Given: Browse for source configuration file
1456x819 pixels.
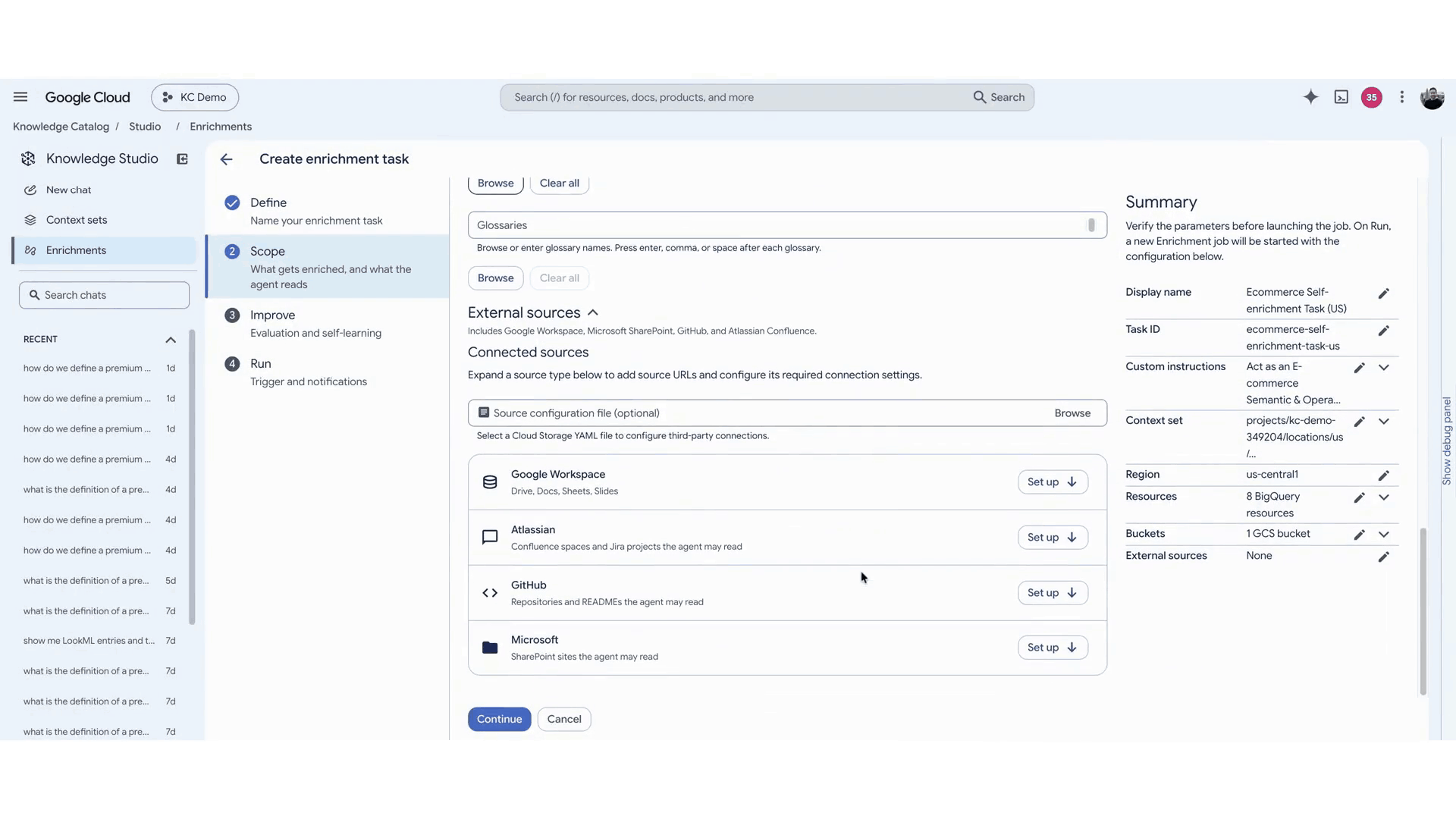Looking at the screenshot, I should (x=1072, y=413).
